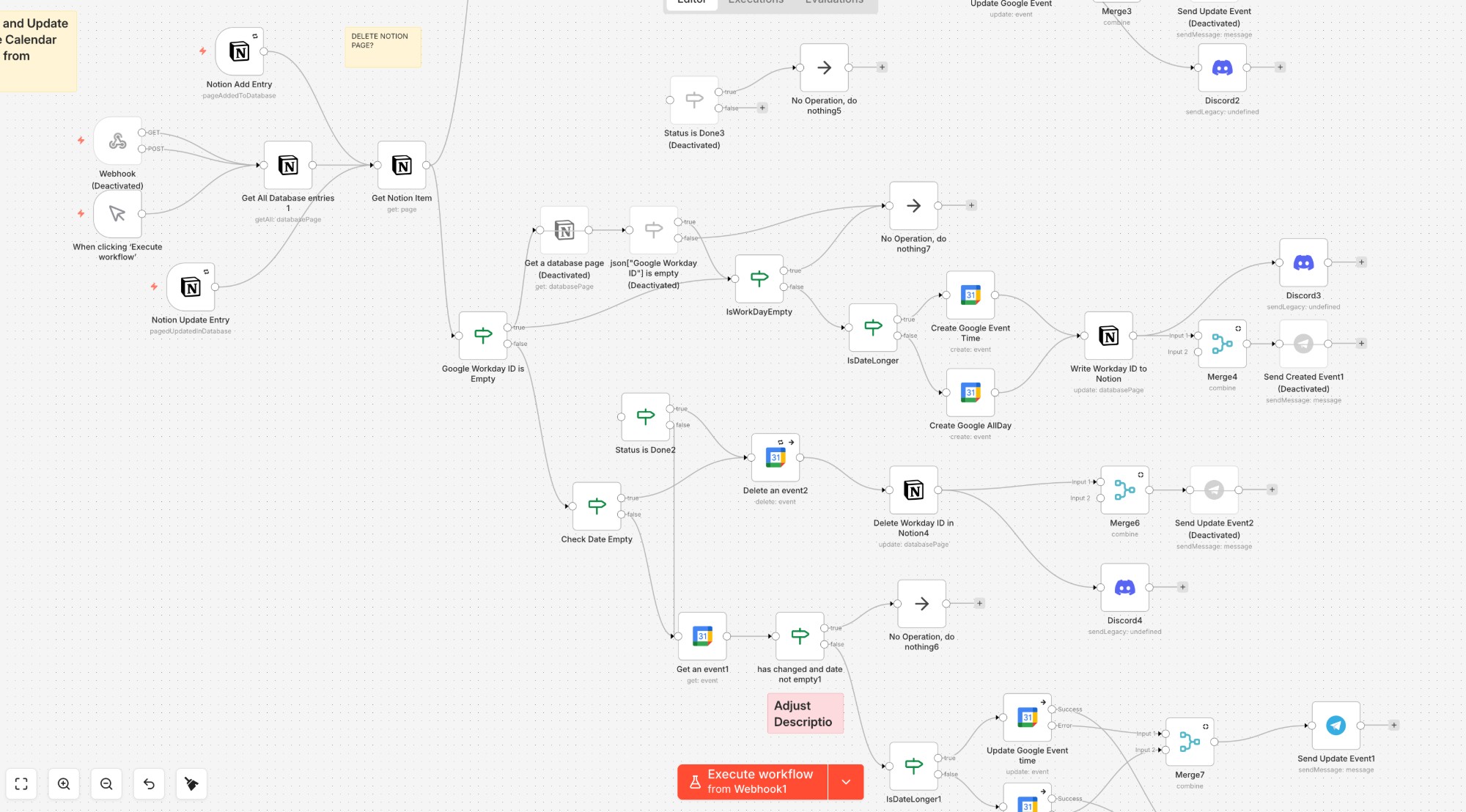Select the has changed and date not empty1 node
Viewport: 1466px width, 812px height.
click(x=800, y=636)
